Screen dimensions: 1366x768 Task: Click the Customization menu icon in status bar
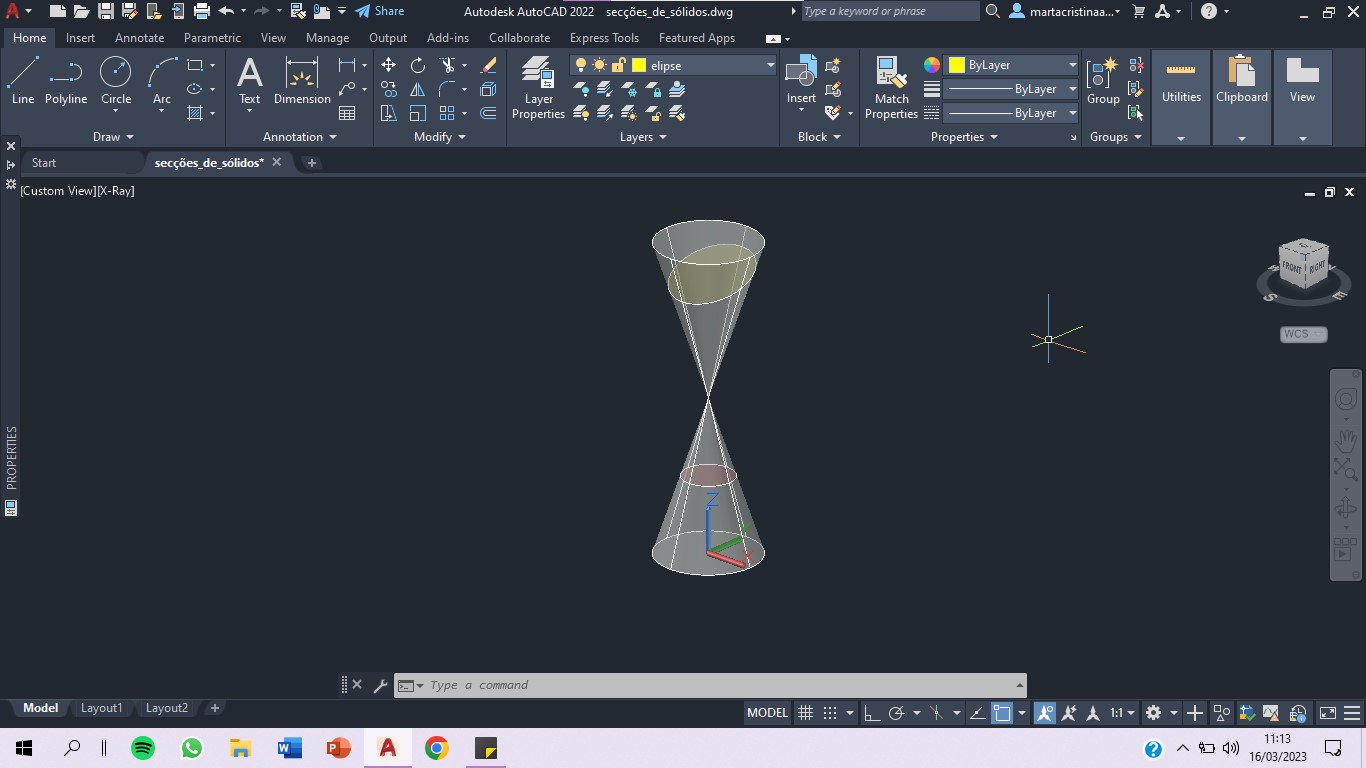click(x=1352, y=713)
